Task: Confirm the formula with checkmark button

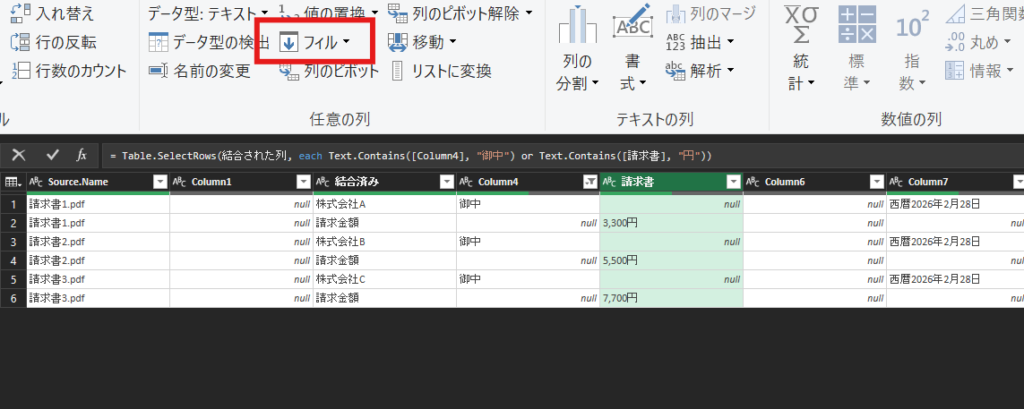Action: coord(52,155)
